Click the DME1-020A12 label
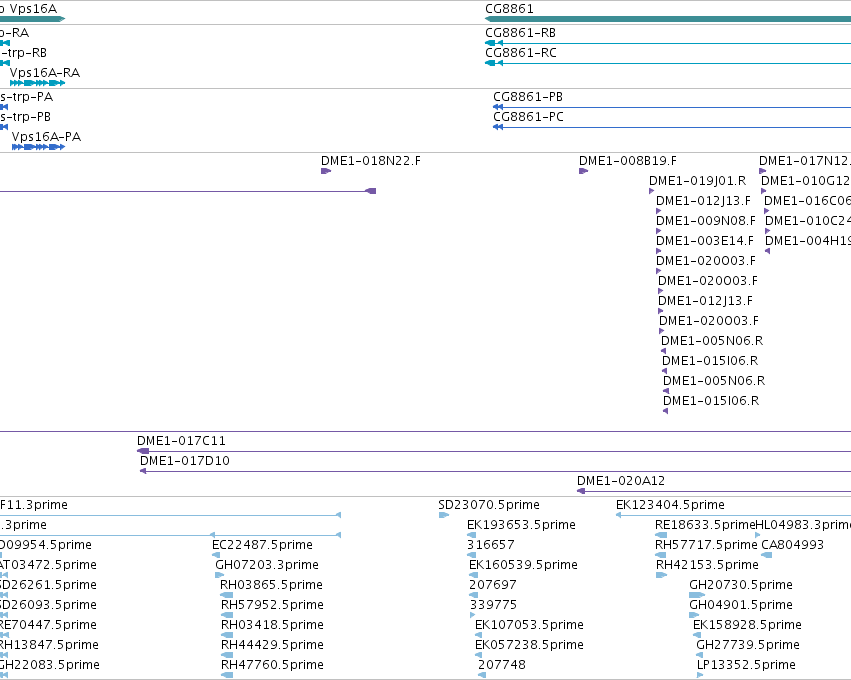The height and width of the screenshot is (680, 851). click(621, 481)
